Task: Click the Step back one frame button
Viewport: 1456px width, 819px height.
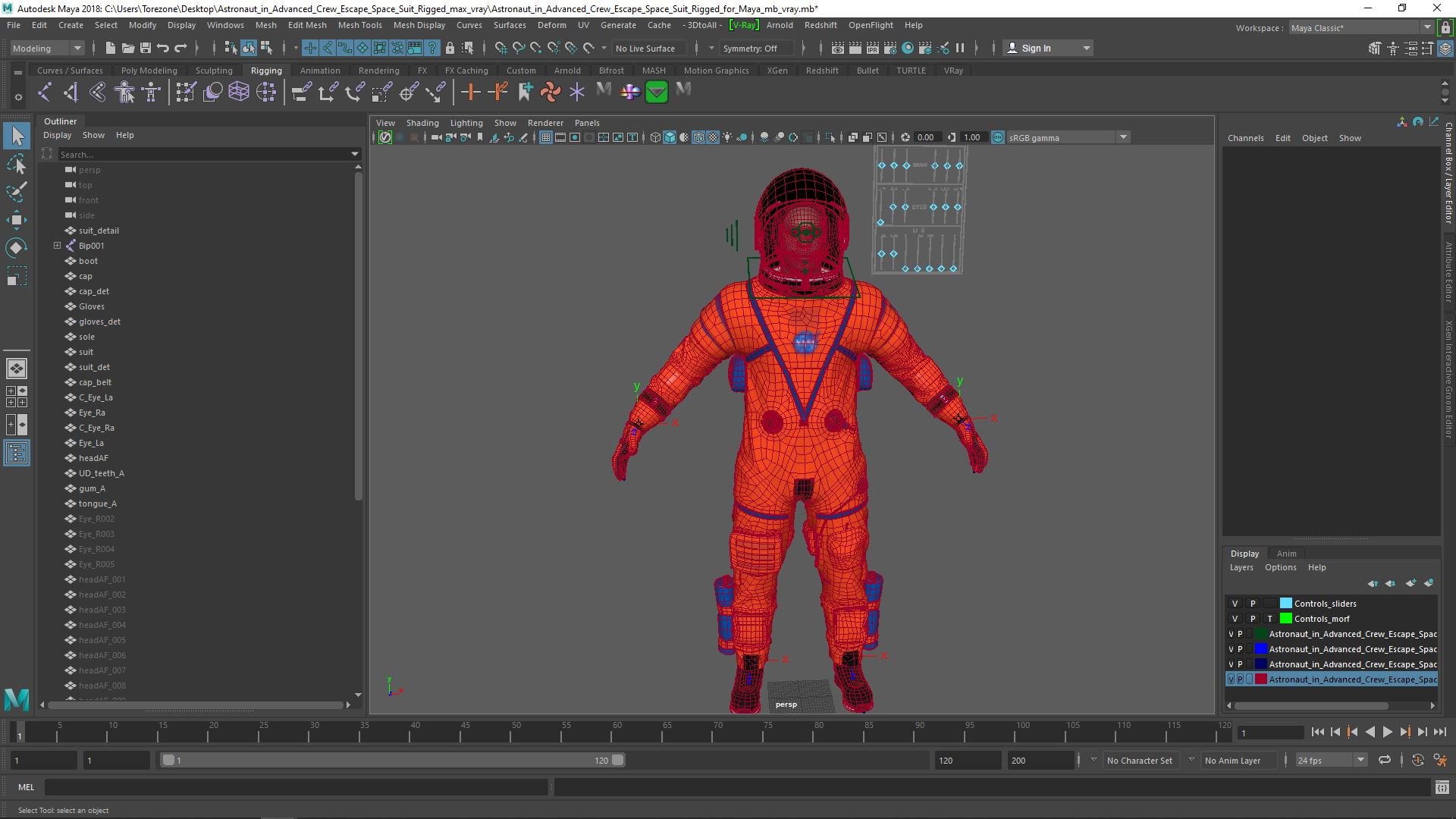Action: 1335,732
